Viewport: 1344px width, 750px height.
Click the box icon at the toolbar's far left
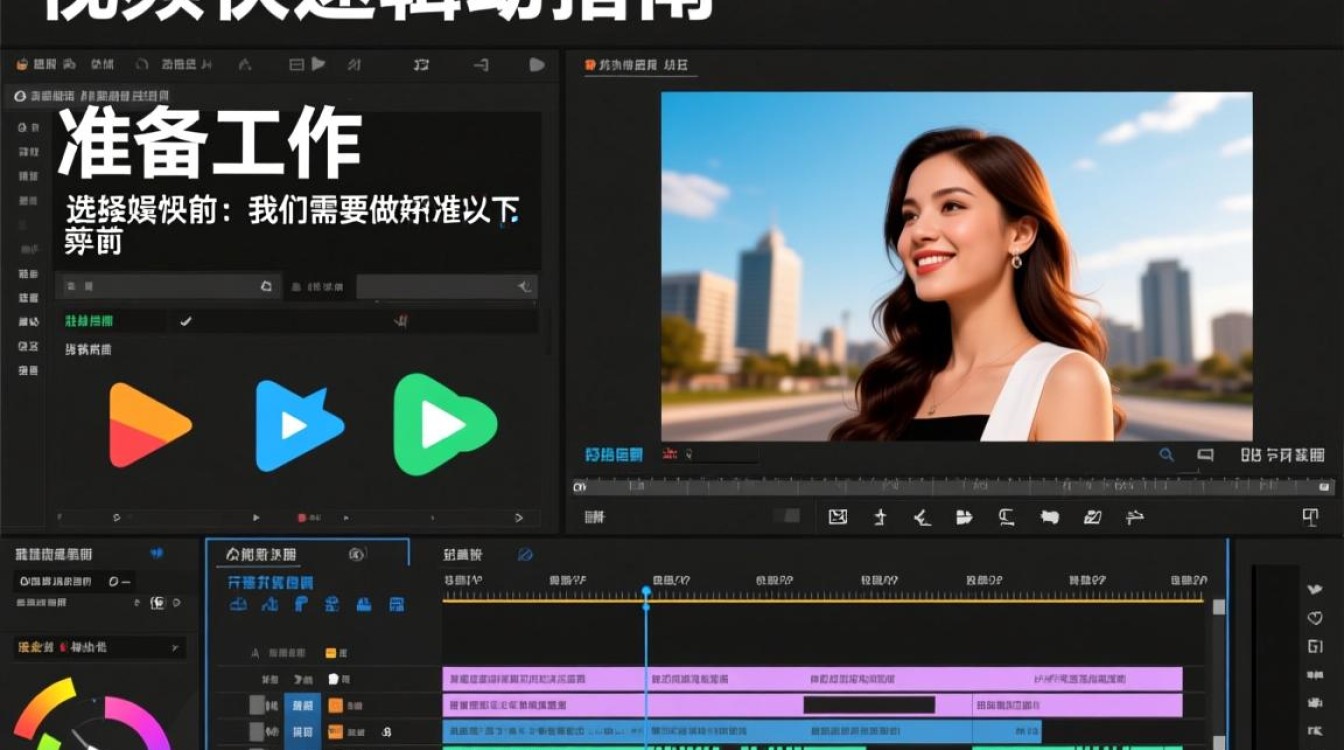point(22,65)
